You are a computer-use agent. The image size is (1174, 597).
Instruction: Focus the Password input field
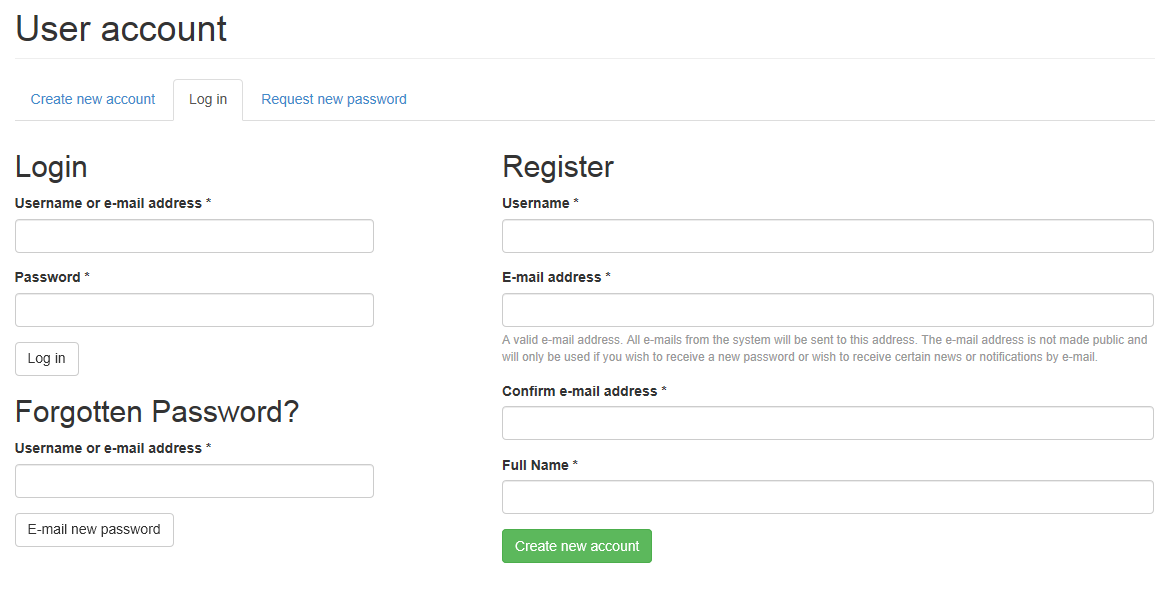[x=194, y=310]
